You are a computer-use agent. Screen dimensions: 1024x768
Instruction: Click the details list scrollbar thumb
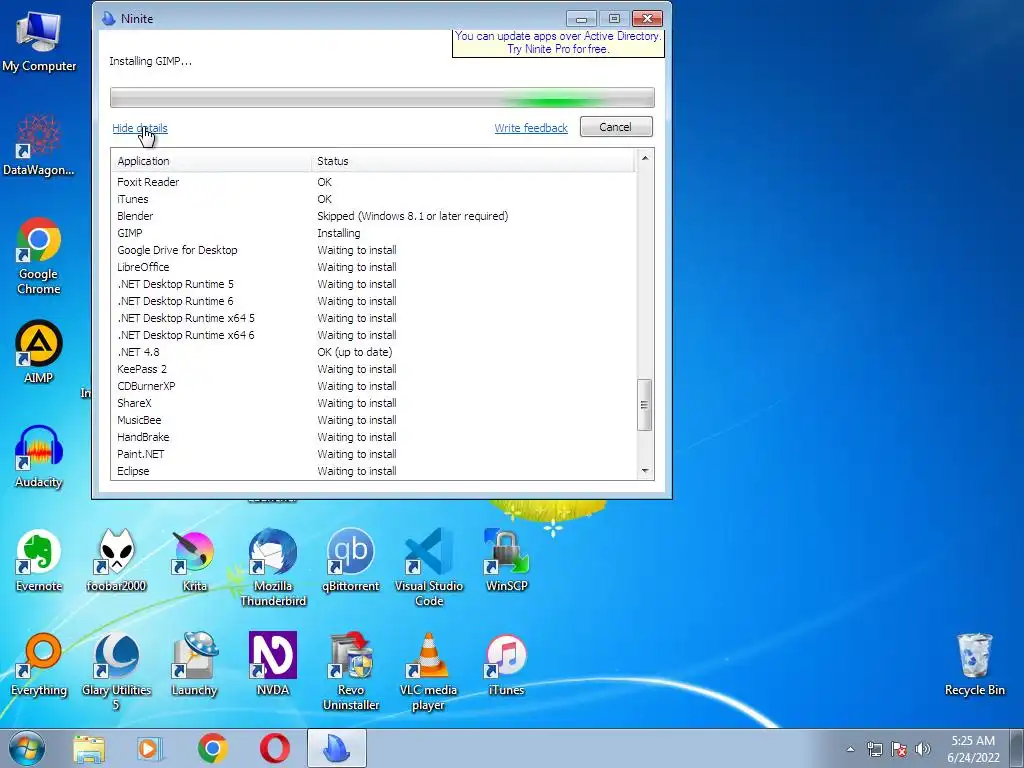[645, 405]
